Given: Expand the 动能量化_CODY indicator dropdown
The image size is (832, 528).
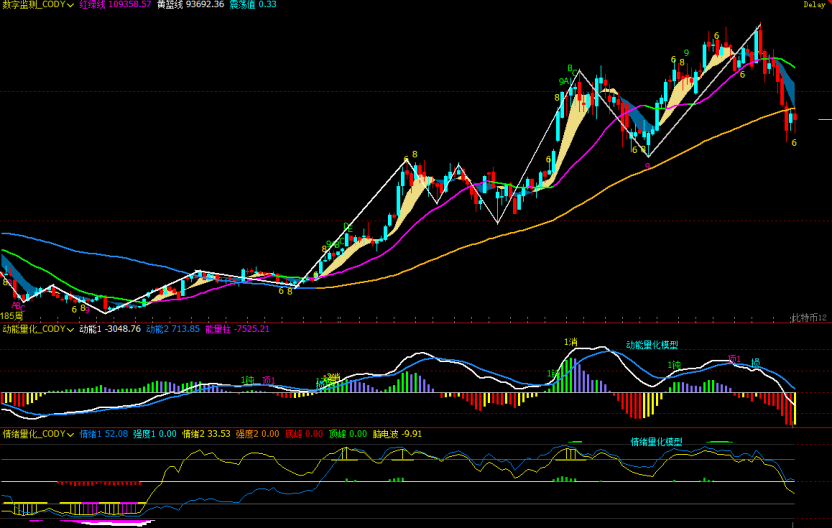Looking at the screenshot, I should click(69, 328).
